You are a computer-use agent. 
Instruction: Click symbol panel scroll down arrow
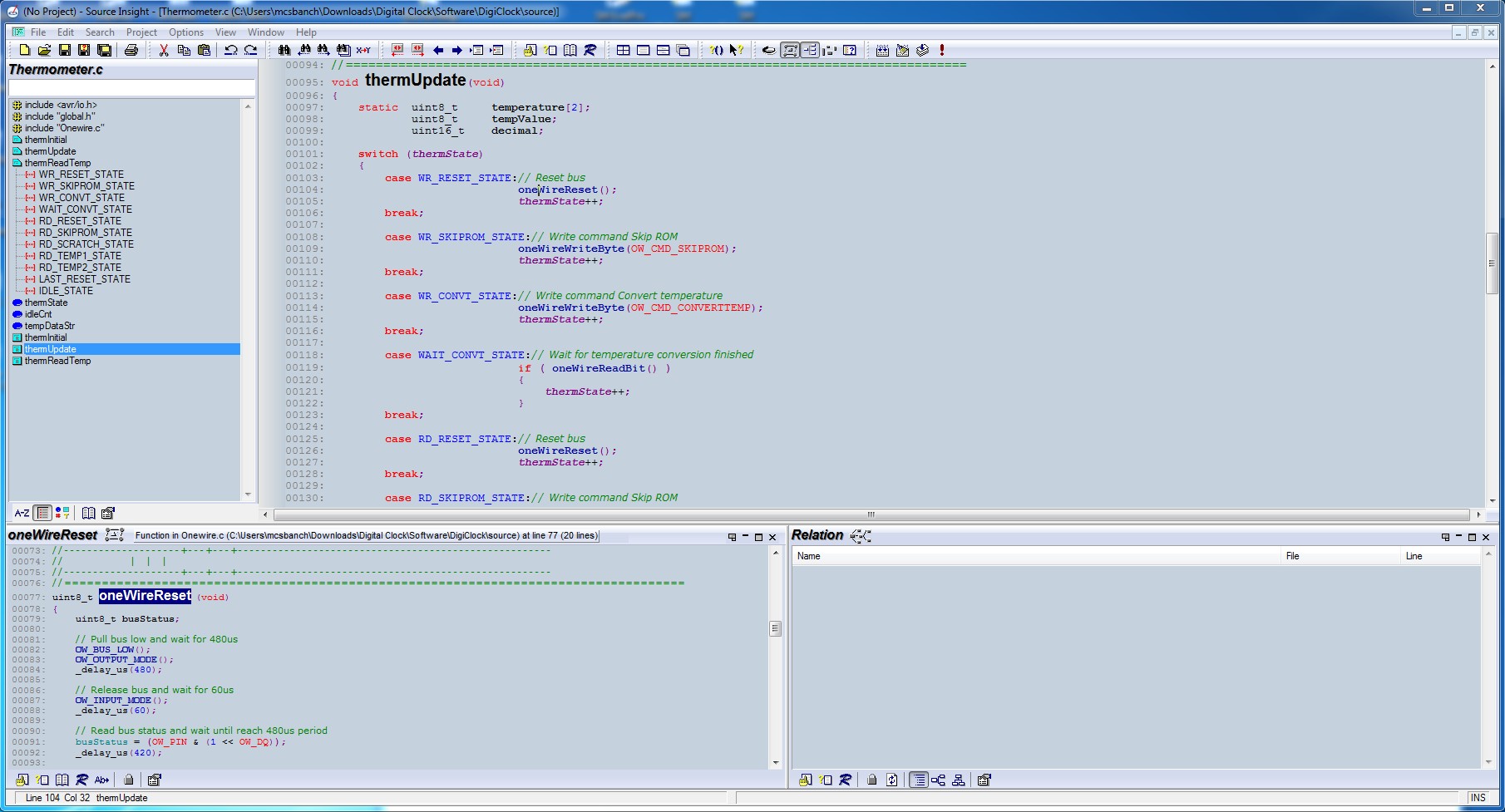(248, 495)
